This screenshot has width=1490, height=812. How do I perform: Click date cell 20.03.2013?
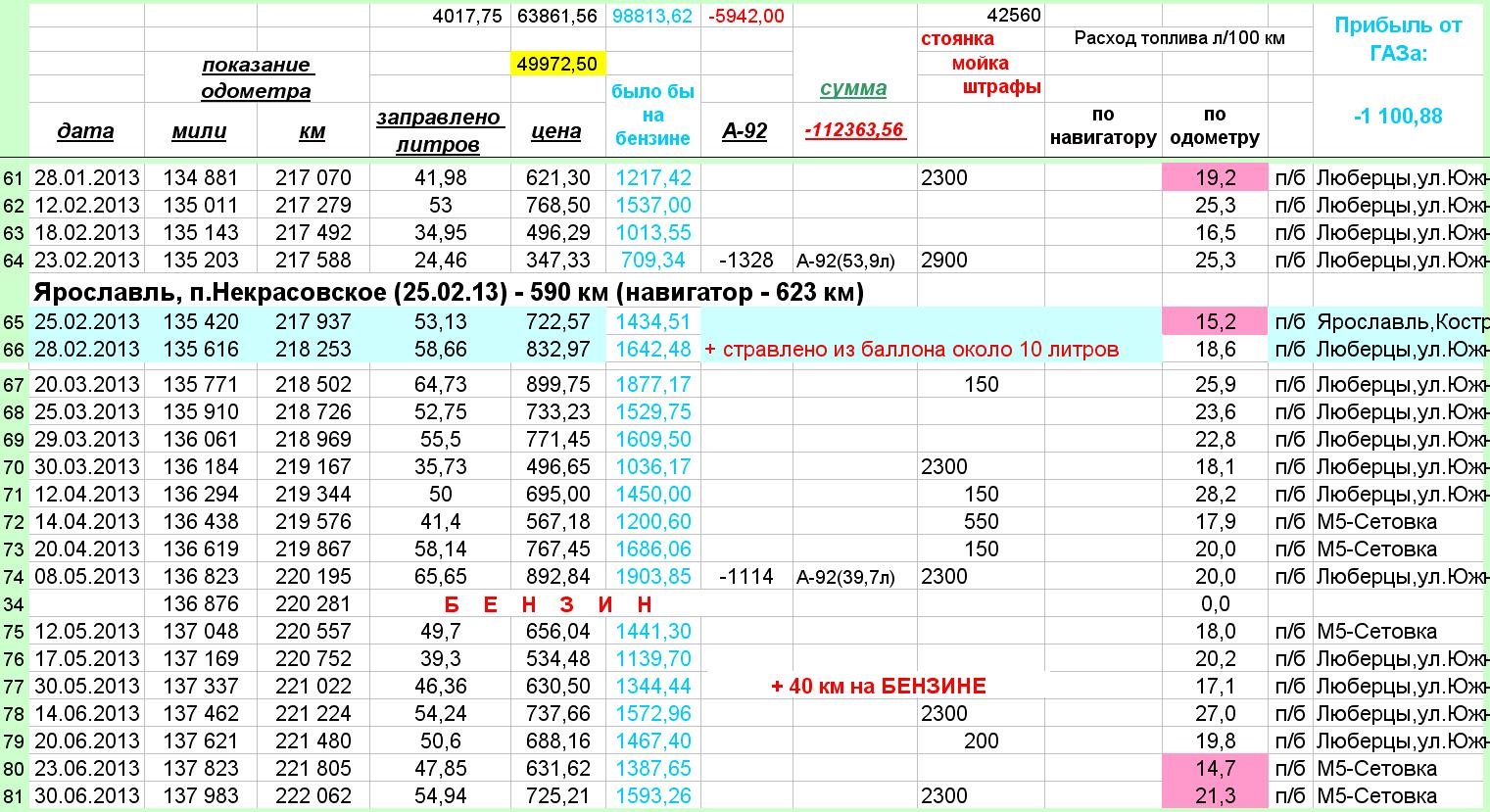[x=86, y=384]
